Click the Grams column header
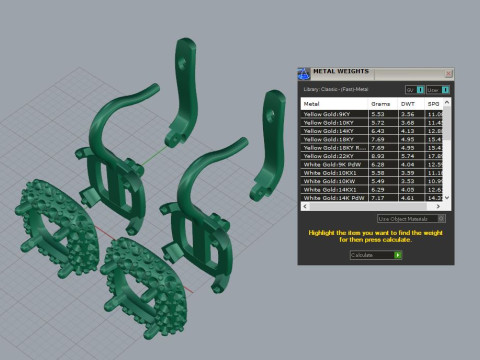480x360 pixels. tap(383, 104)
